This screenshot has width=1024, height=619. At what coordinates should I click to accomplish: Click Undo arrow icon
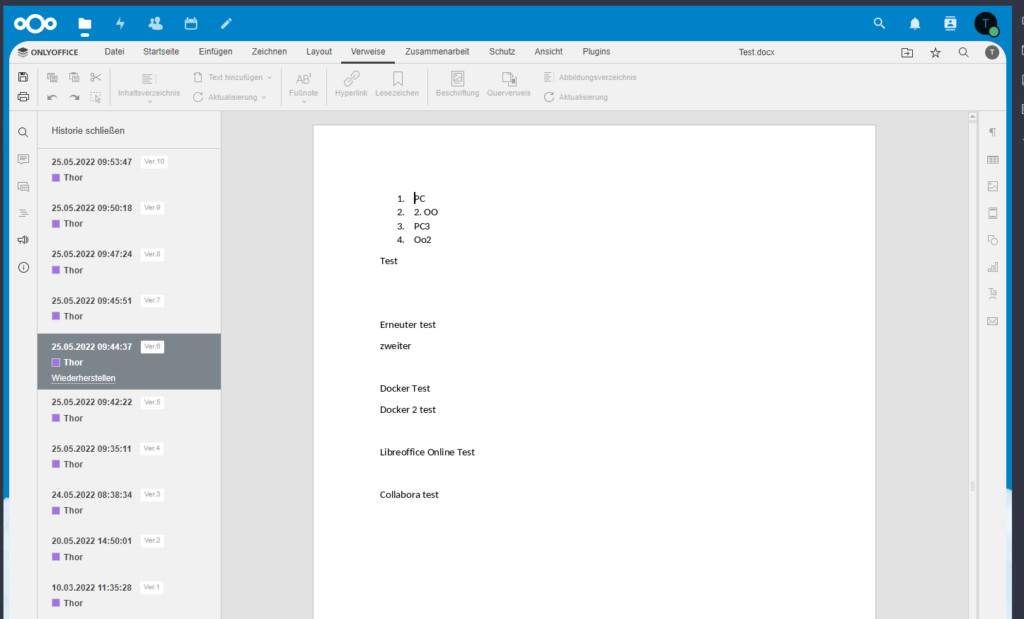pos(52,97)
